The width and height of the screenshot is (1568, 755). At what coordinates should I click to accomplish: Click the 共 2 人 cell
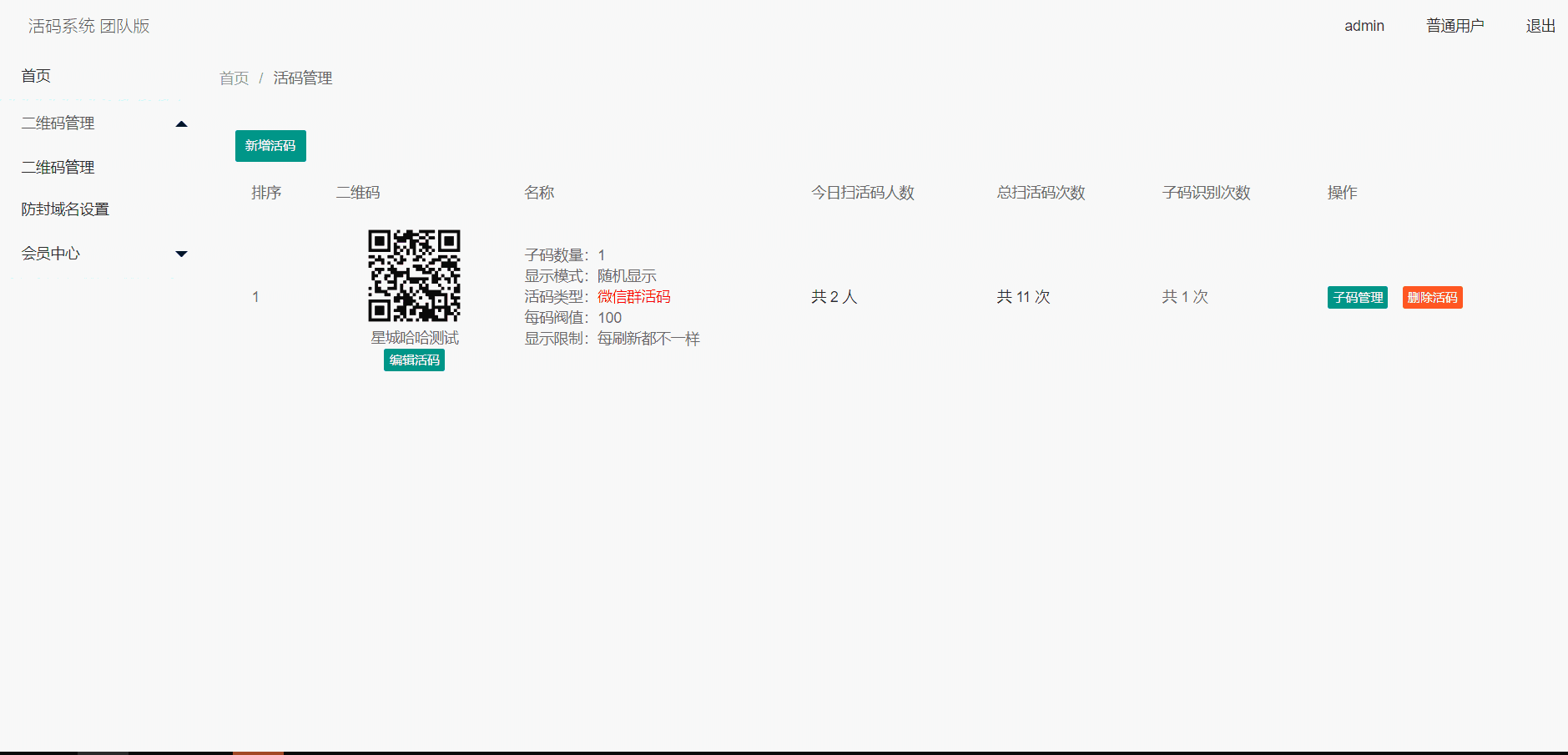834,297
